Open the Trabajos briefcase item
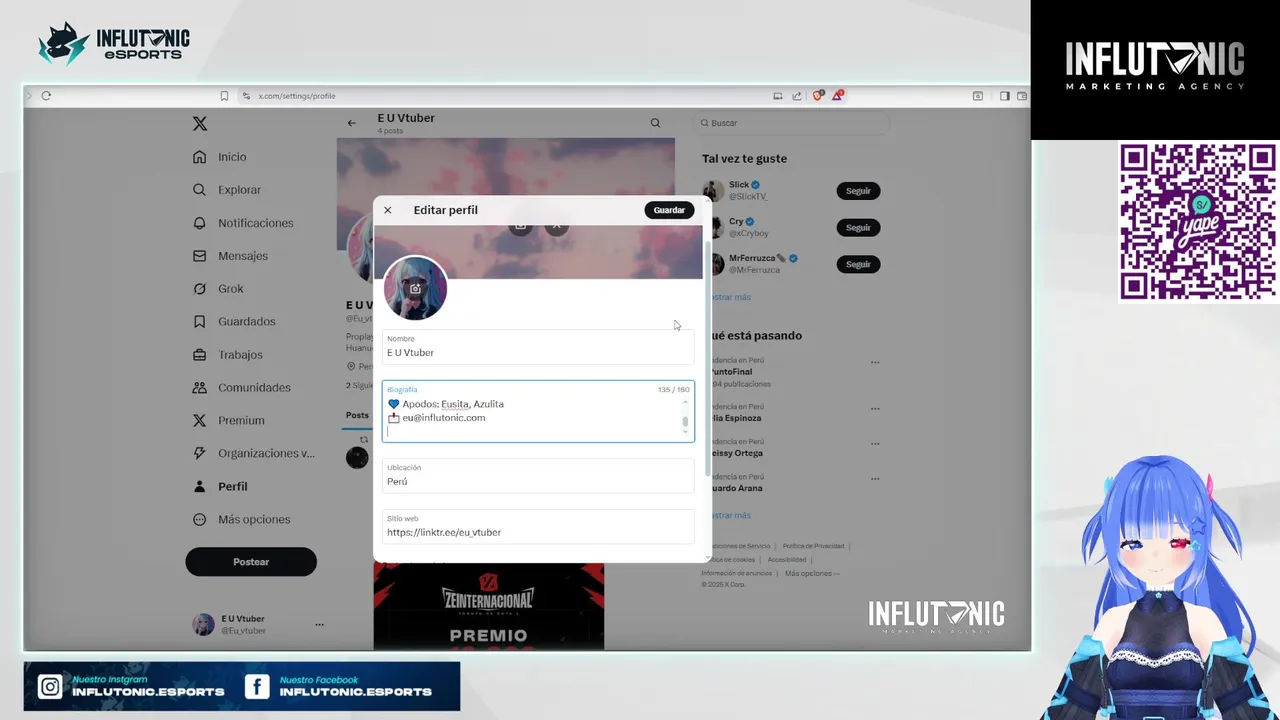The image size is (1280, 720). pyautogui.click(x=228, y=355)
